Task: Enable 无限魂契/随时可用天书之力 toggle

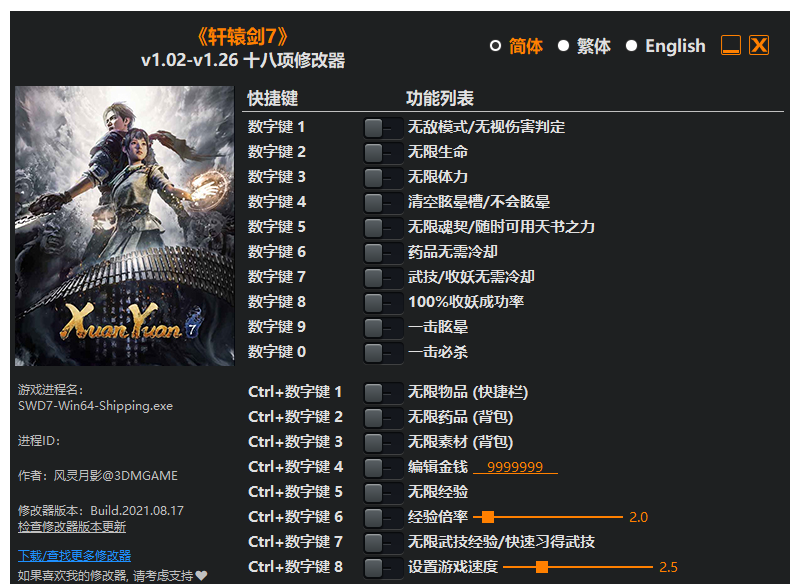Action: (x=383, y=227)
